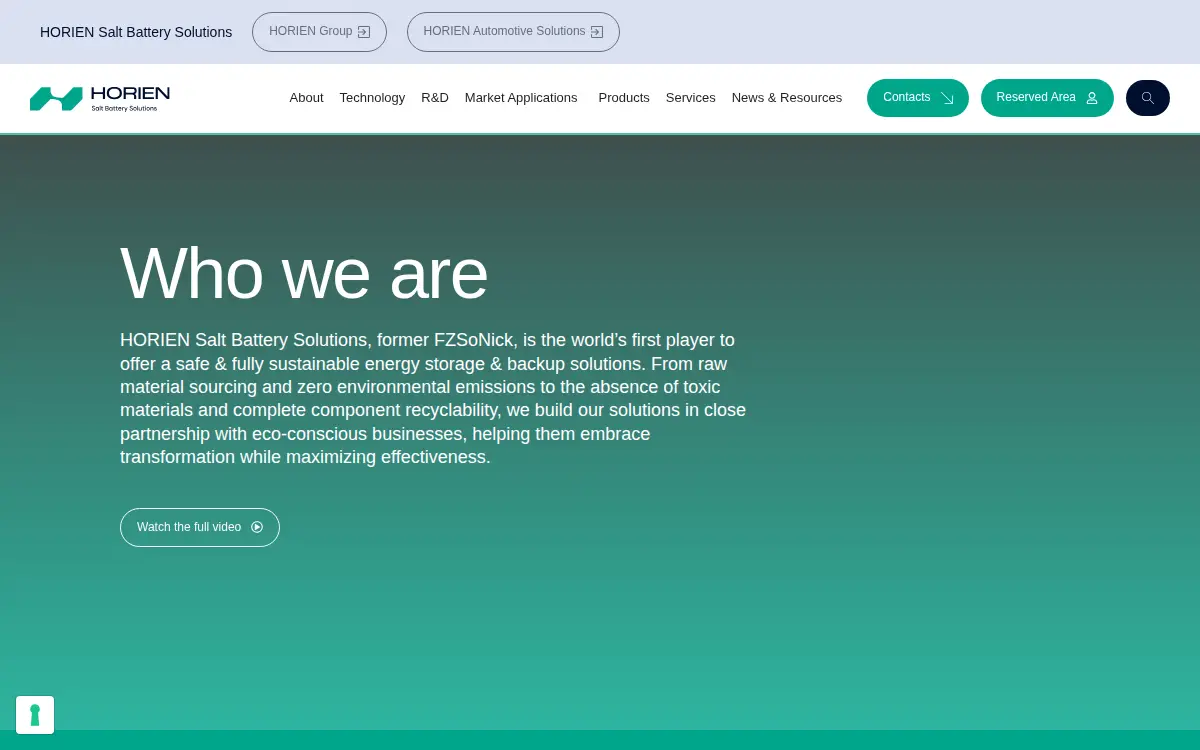1200x750 pixels.
Task: Open the News & Resources menu
Action: point(787,98)
